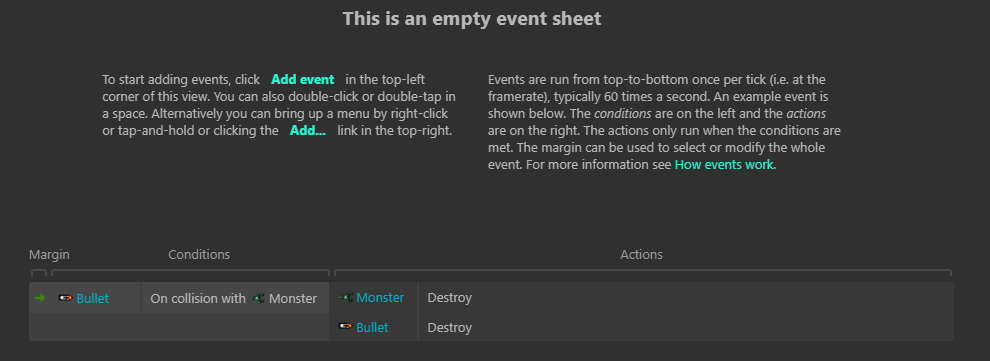The image size is (990, 361).
Task: Click the Bullet sprite icon in the actions column
Action: pyautogui.click(x=345, y=326)
